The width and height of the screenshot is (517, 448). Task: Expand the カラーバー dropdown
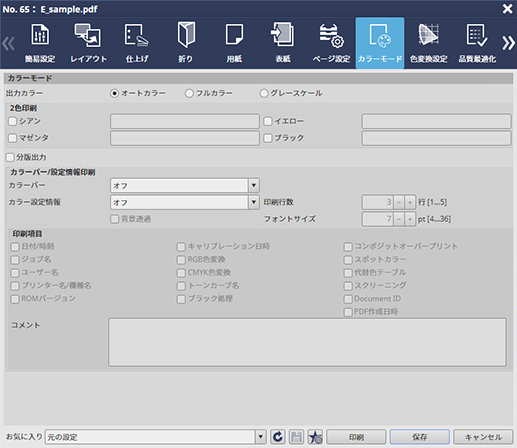[x=254, y=185]
